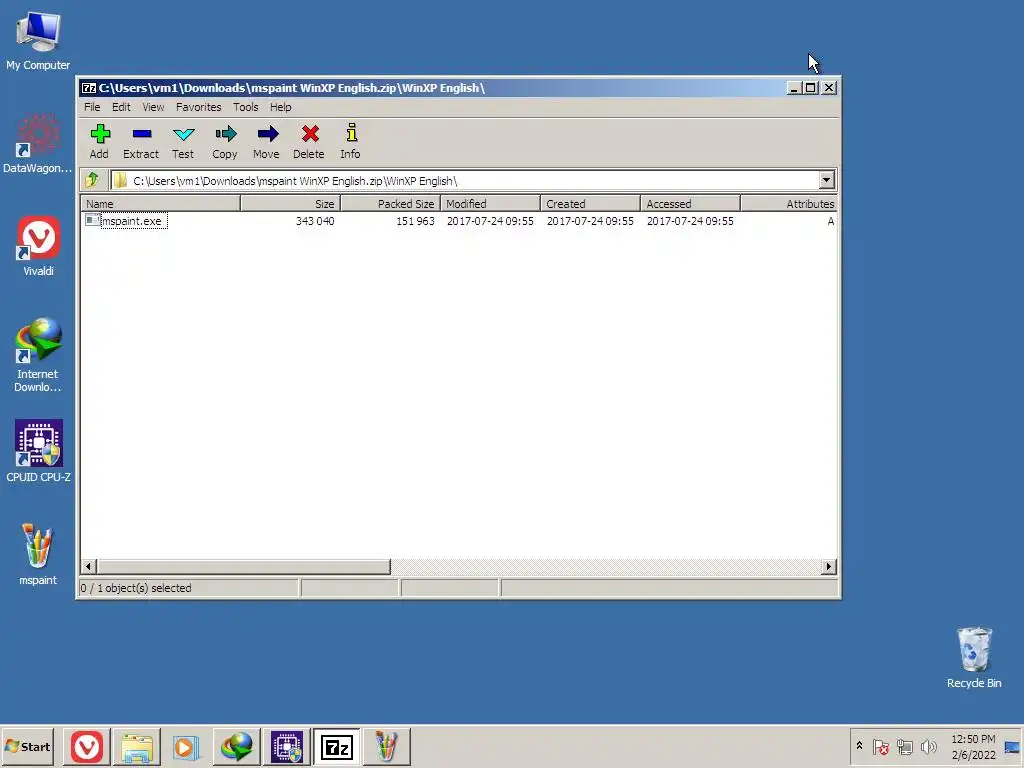Select the DataWagon desktop shortcut
The height and width of the screenshot is (768, 1024).
[38, 144]
